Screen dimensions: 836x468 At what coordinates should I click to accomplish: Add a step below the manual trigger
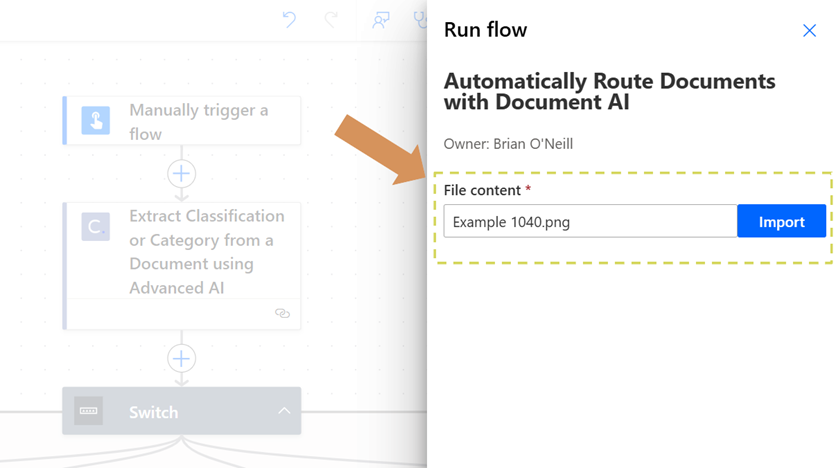[x=181, y=174]
